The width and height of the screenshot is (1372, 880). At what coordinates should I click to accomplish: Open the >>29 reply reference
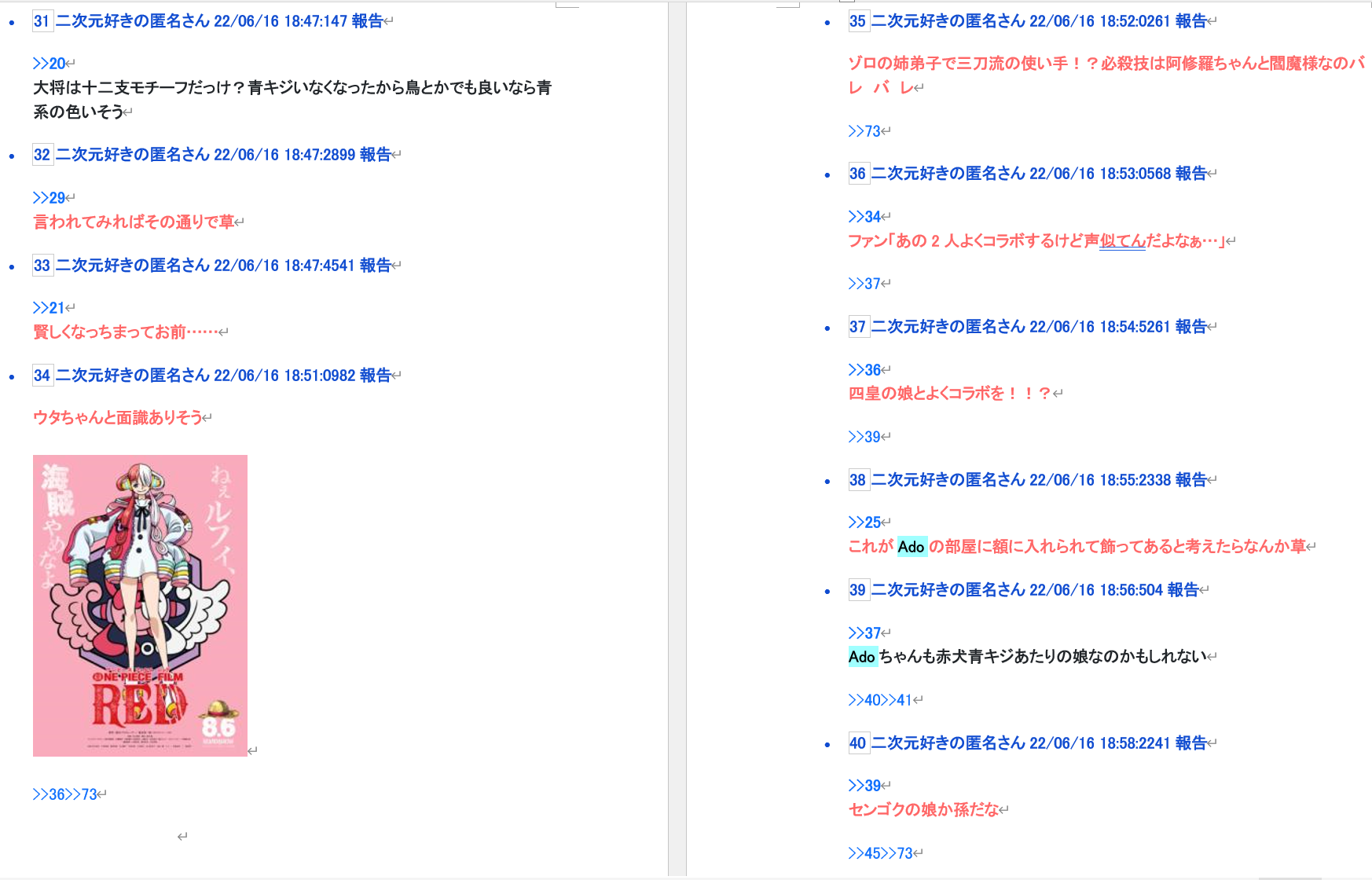50,198
